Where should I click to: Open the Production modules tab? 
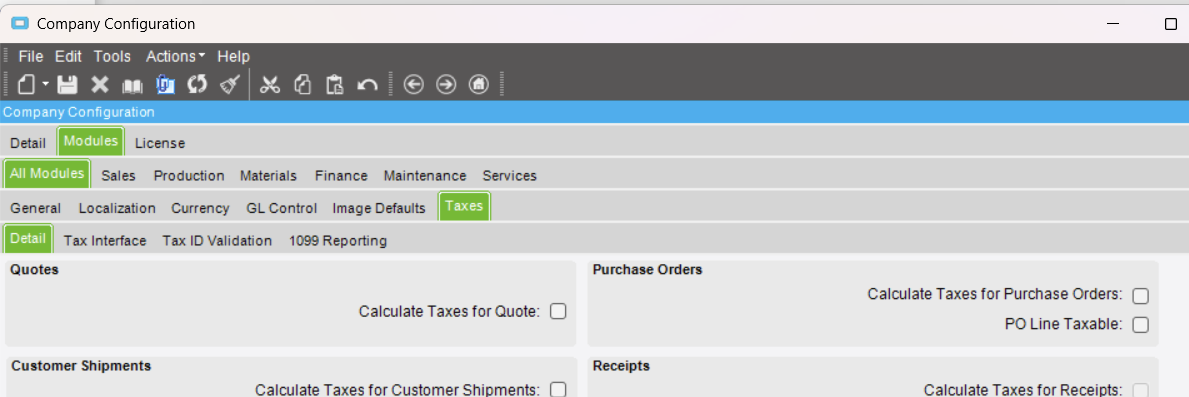[x=189, y=175]
